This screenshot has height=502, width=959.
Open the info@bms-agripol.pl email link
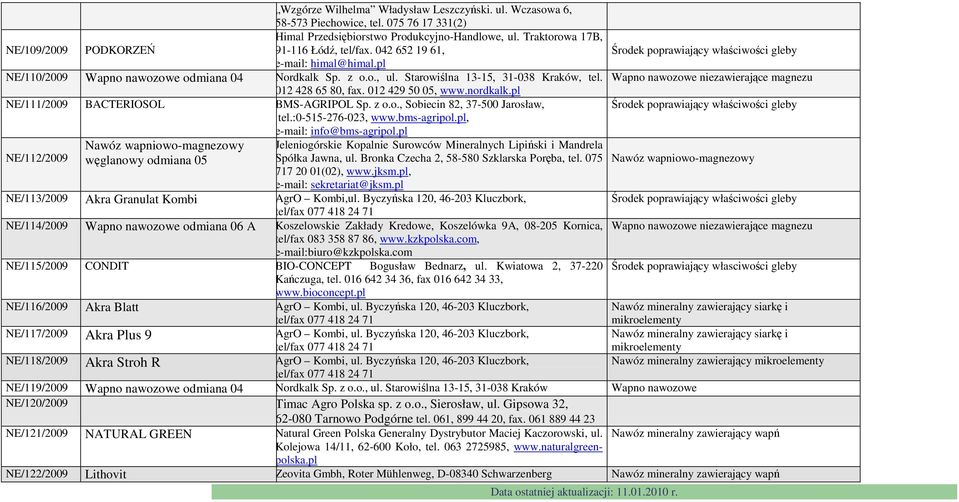pyautogui.click(x=359, y=131)
